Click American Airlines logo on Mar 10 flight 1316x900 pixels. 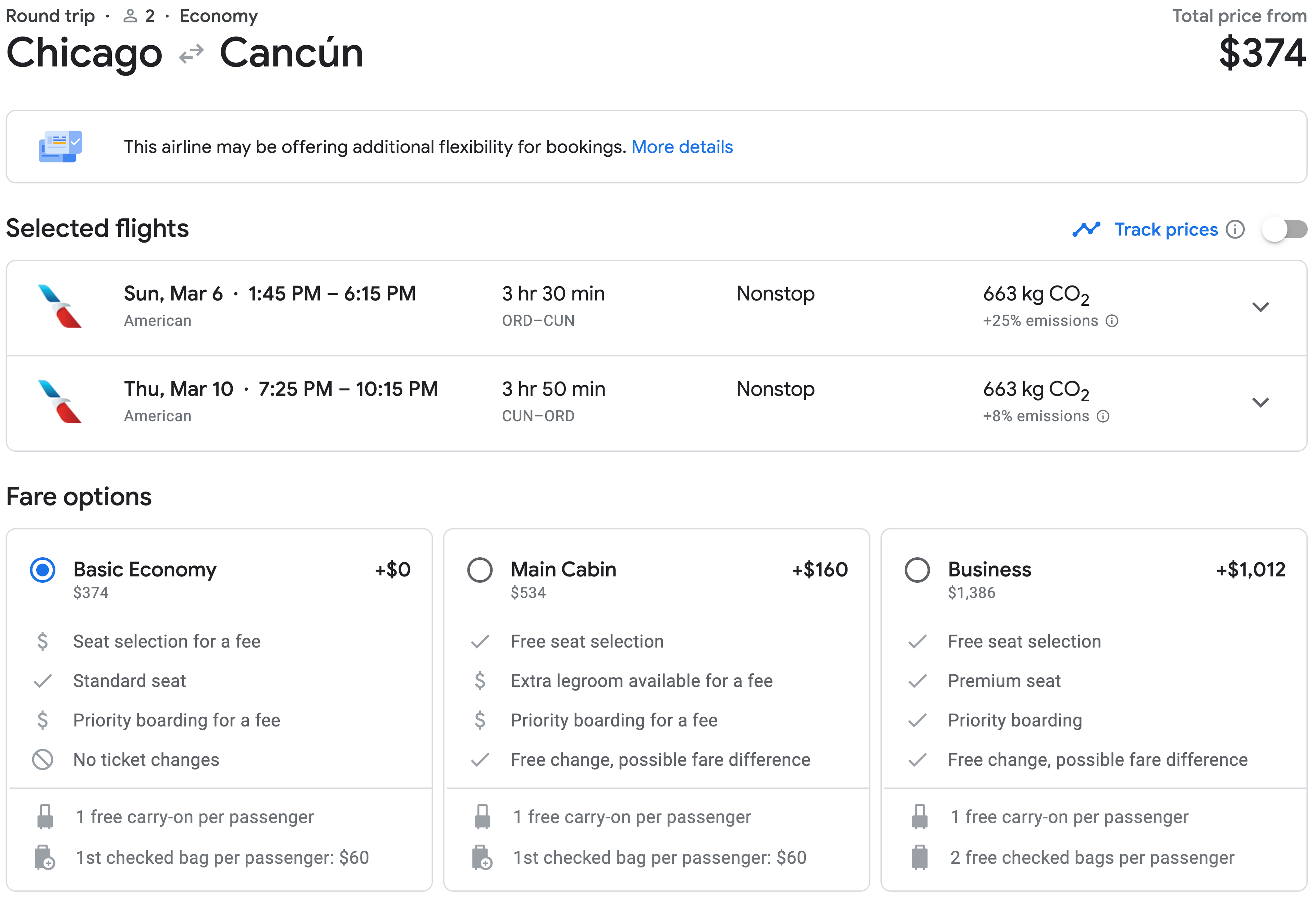coord(59,402)
